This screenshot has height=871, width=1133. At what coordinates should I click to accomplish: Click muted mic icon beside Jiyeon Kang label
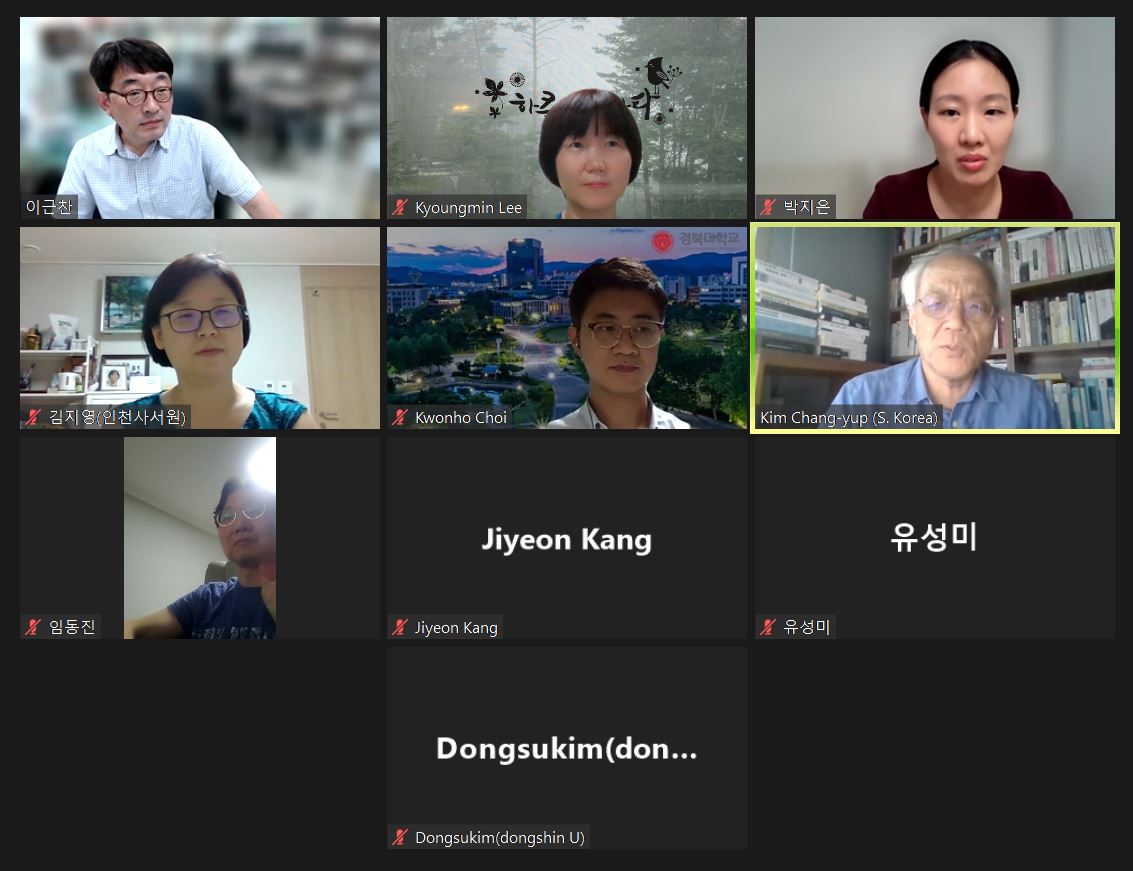(400, 627)
